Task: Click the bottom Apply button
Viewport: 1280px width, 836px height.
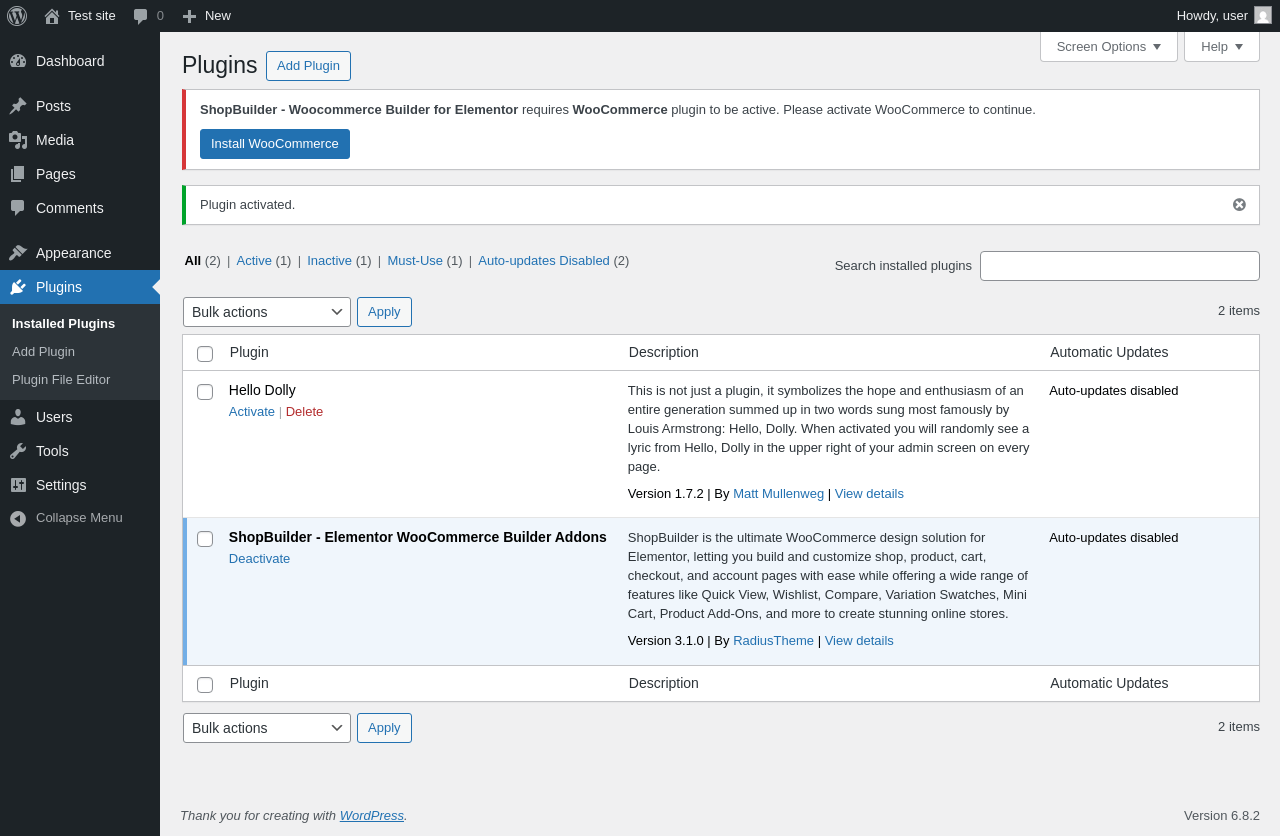Action: [x=384, y=728]
